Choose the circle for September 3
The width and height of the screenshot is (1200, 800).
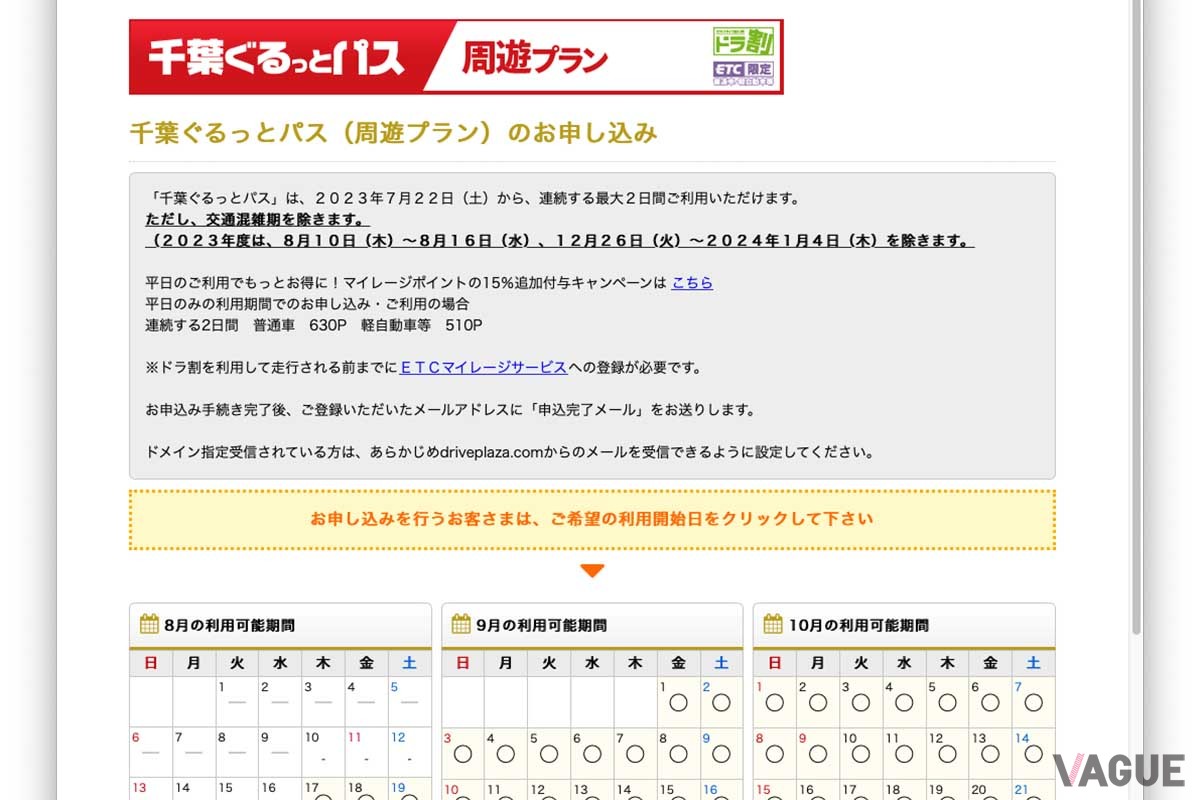click(x=462, y=753)
